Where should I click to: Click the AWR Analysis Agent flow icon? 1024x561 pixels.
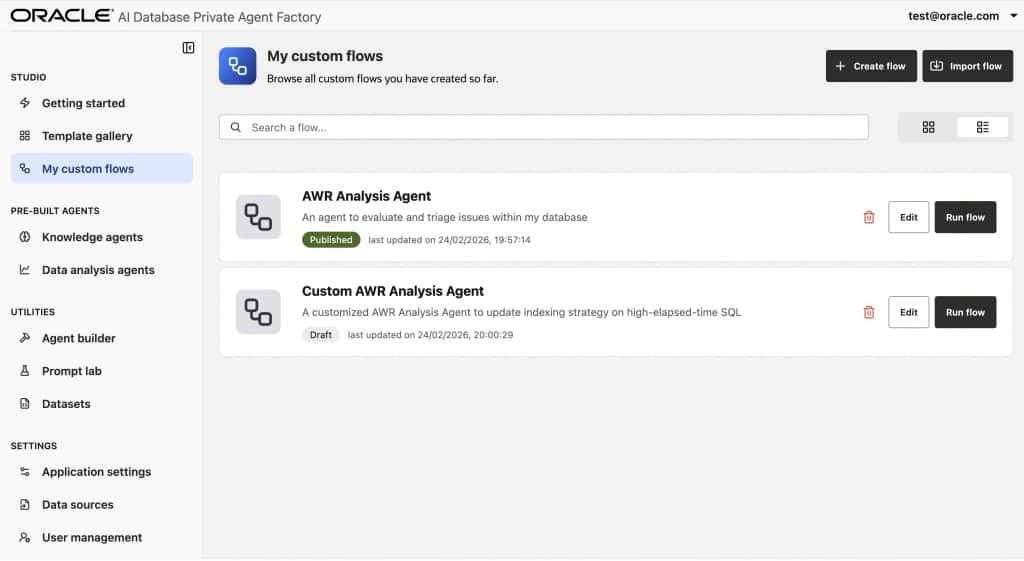tap(258, 217)
